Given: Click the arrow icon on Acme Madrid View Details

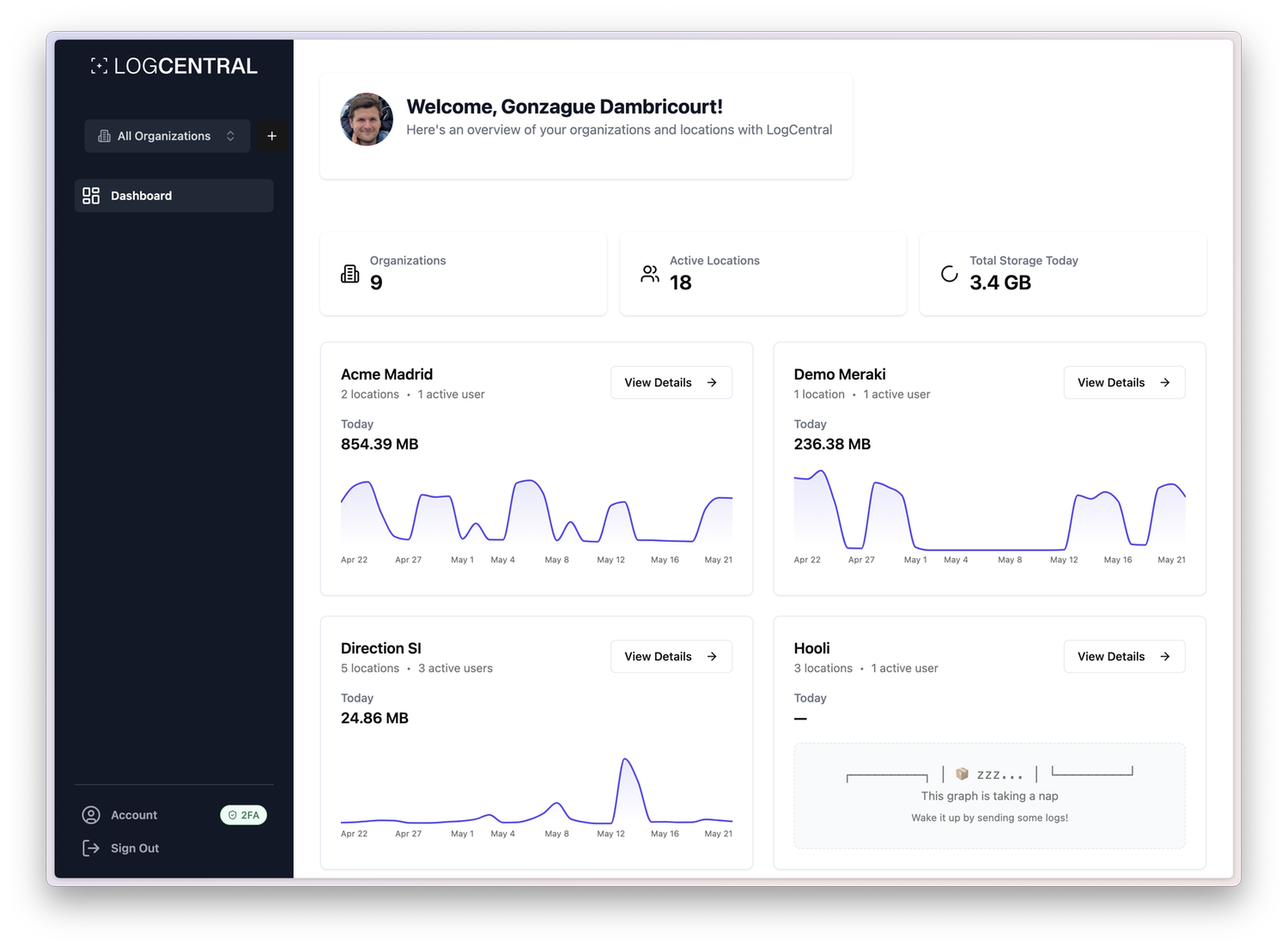Looking at the screenshot, I should pos(711,382).
